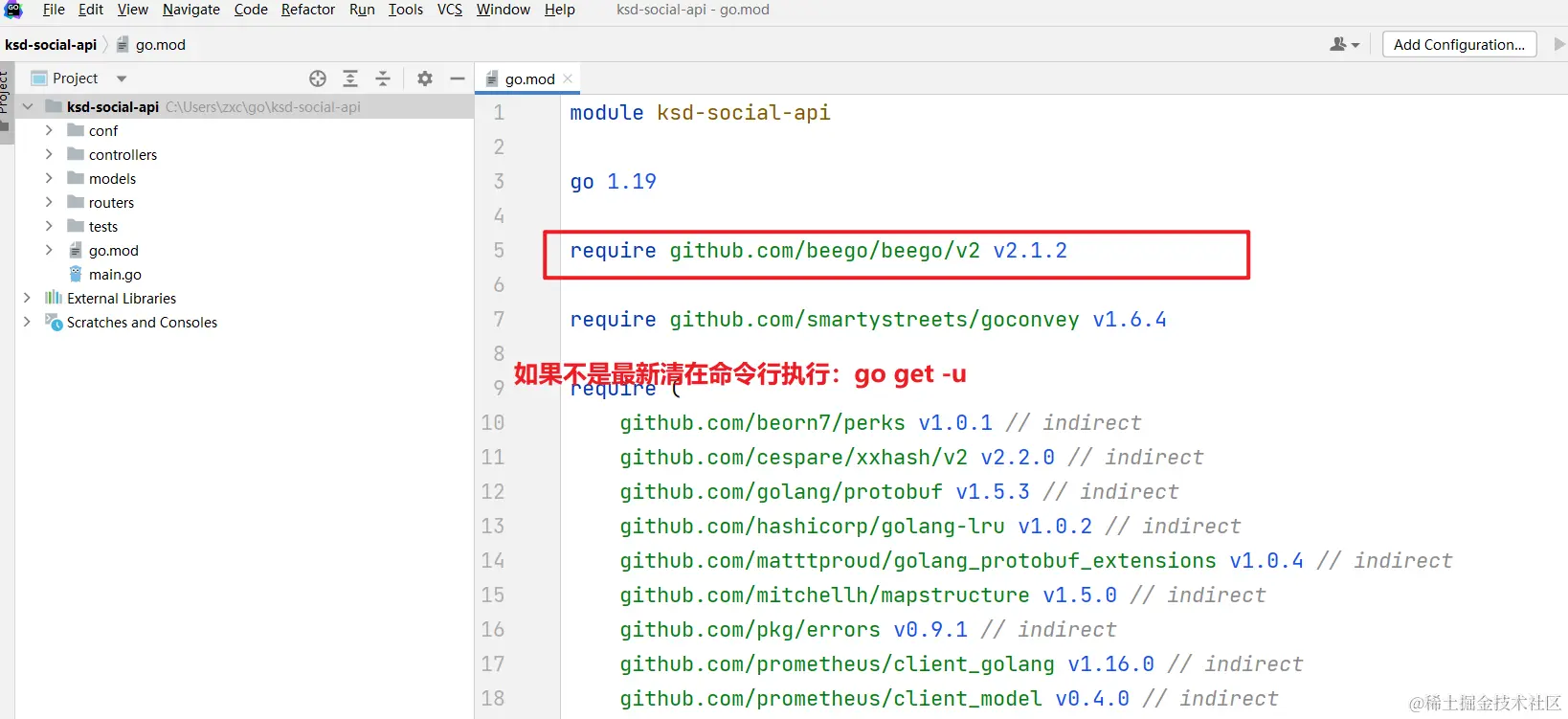
Task: Open the vertical Project side tab
Action: point(6,101)
